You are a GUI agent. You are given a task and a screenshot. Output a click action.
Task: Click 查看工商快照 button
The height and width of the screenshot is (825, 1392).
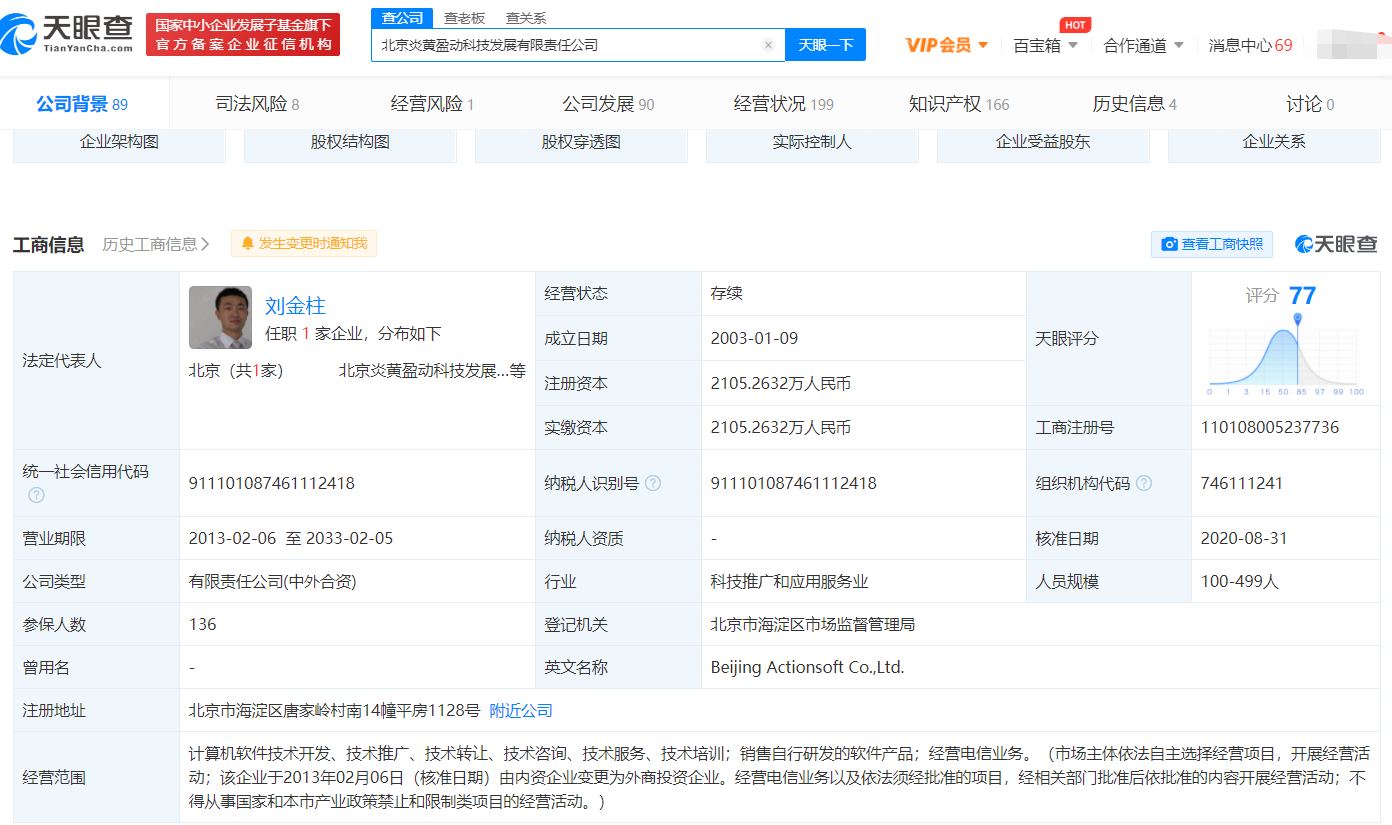(x=1212, y=244)
